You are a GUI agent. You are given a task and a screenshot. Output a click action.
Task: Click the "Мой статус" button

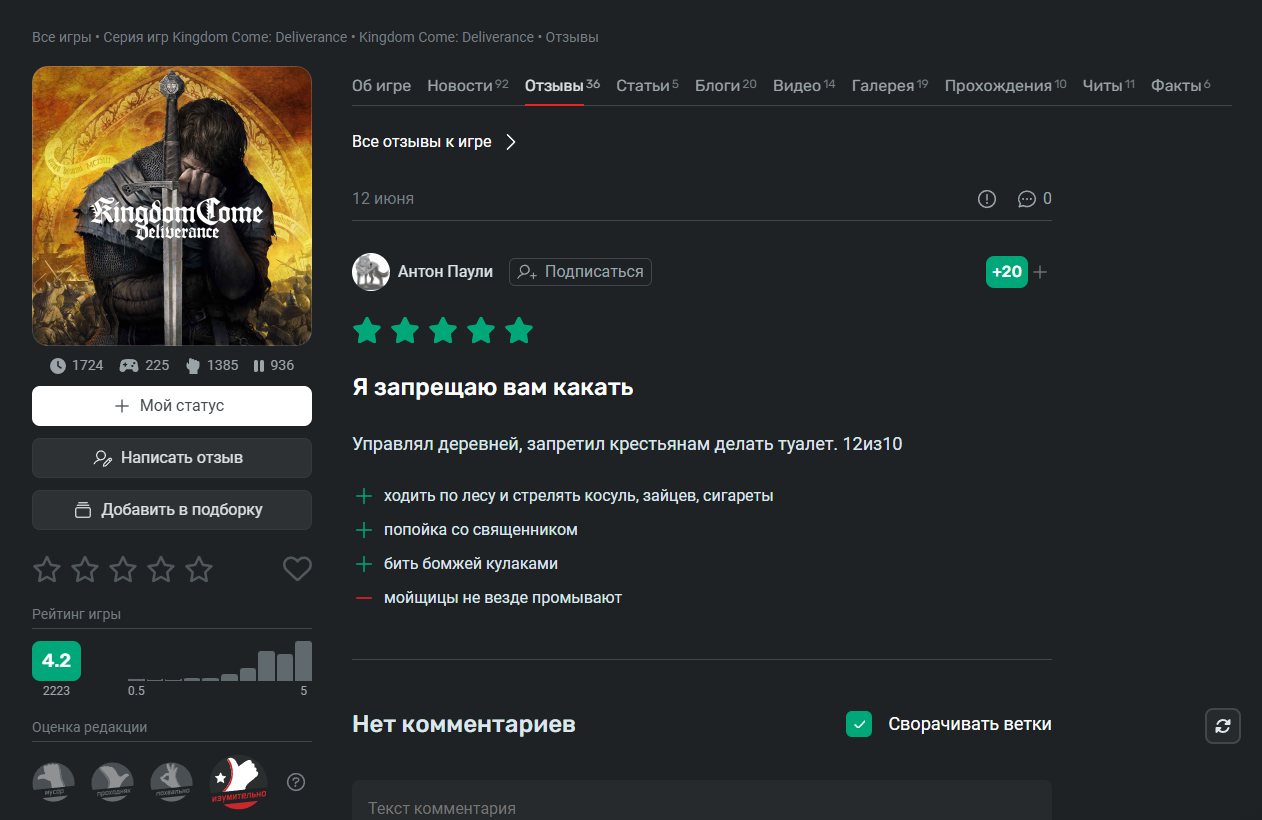[x=172, y=406]
